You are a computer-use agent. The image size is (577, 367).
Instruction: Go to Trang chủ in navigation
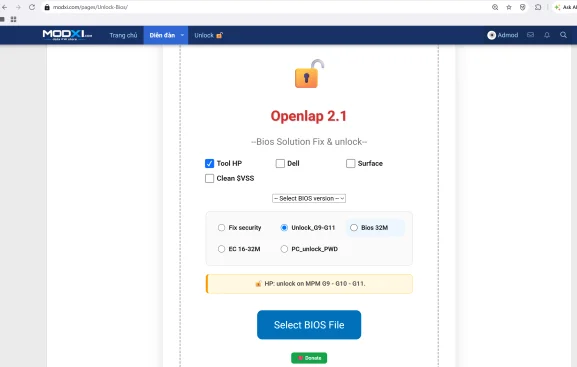(123, 35)
